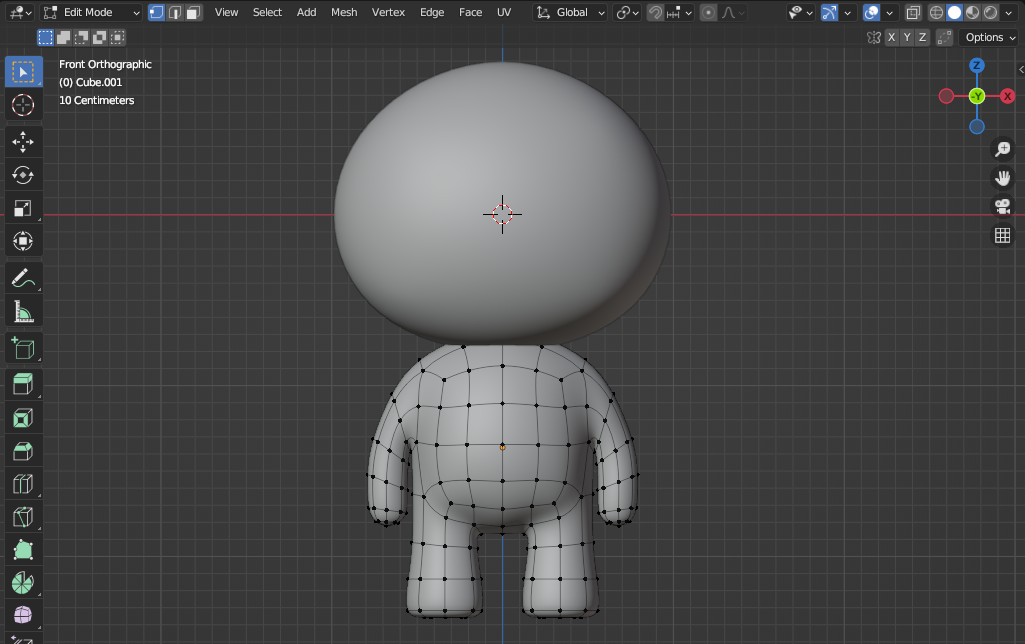This screenshot has height=644, width=1025.
Task: Enable X axis mirror
Action: tap(891, 37)
